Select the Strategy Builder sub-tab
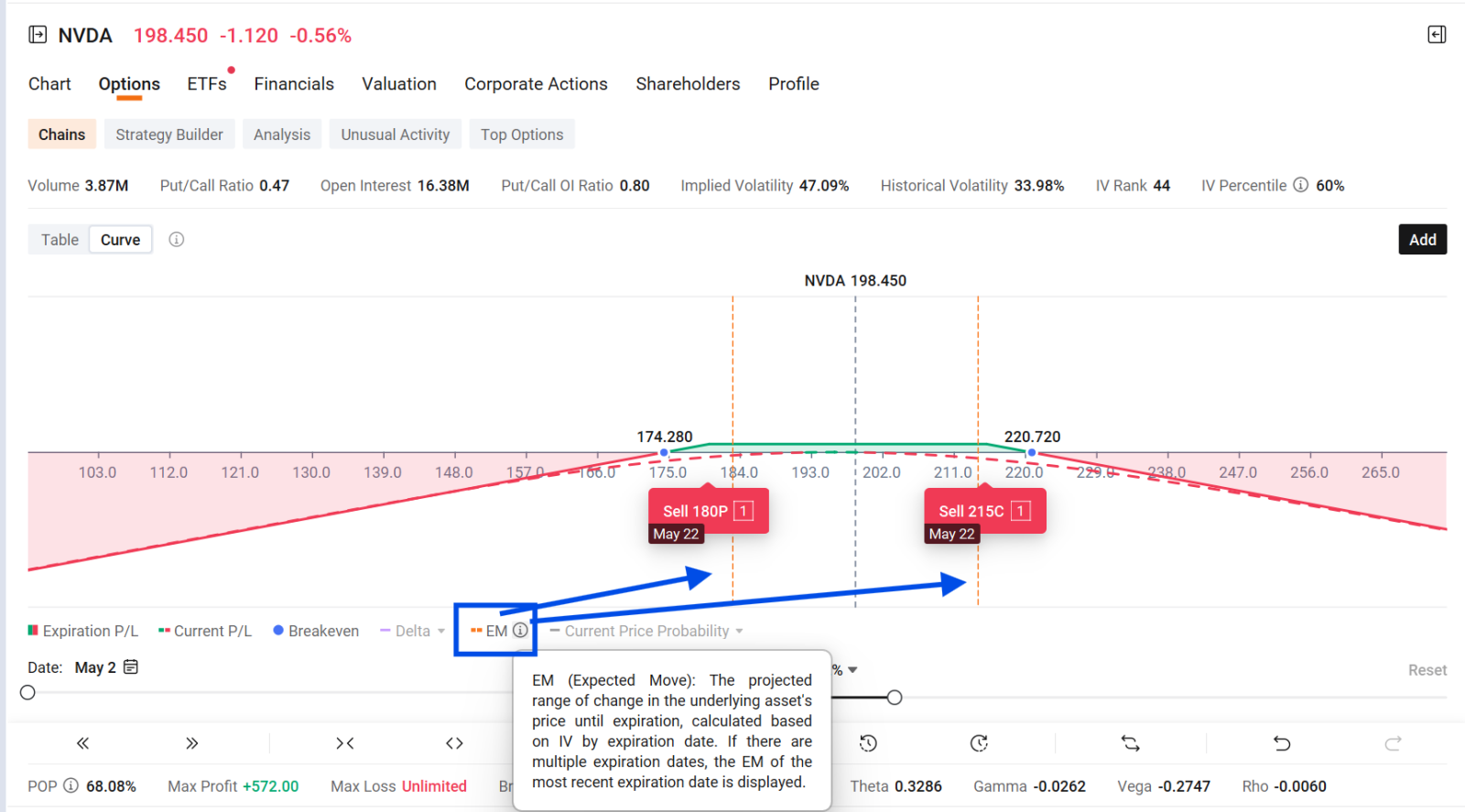Image resolution: width=1465 pixels, height=812 pixels. click(169, 135)
